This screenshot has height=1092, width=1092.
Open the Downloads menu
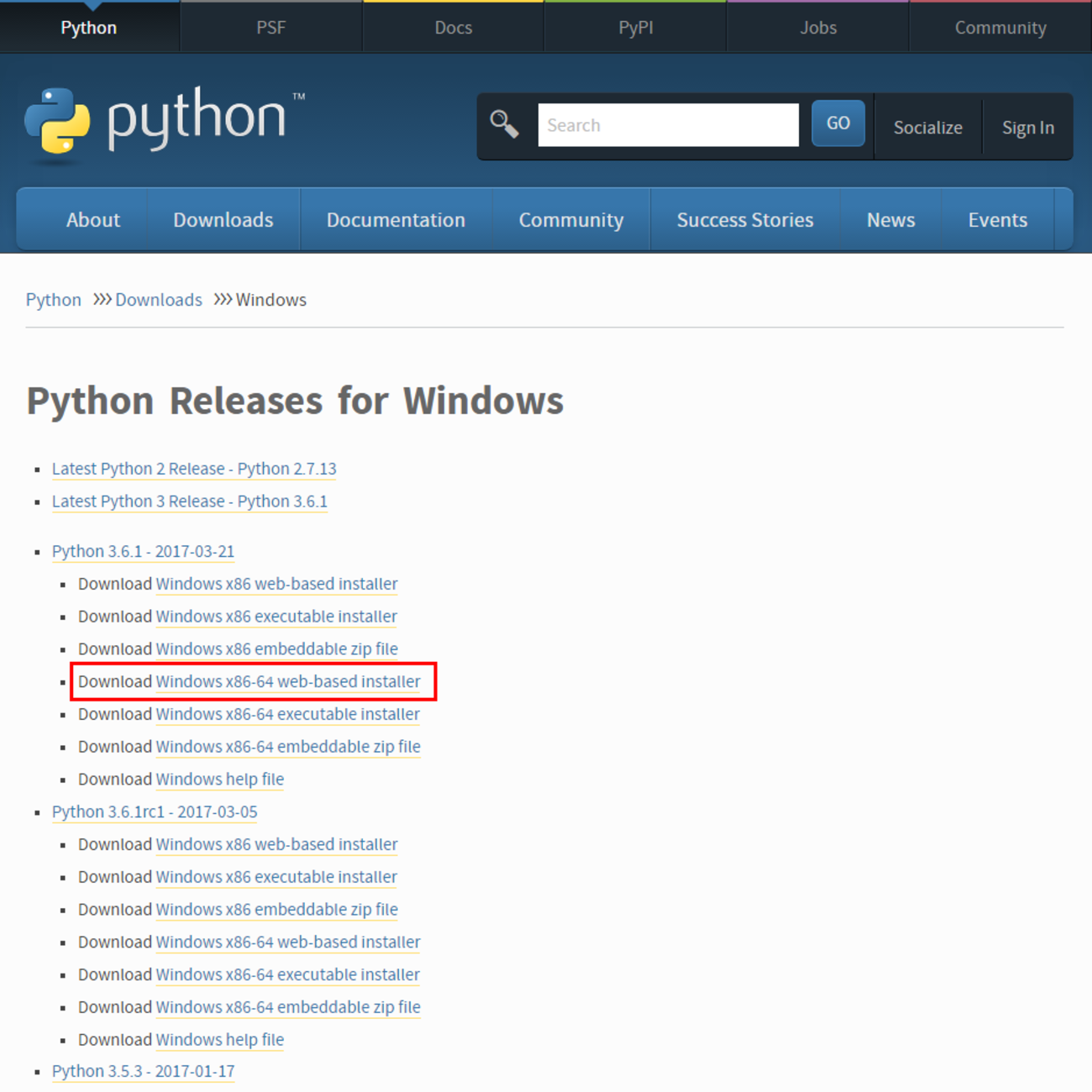(223, 219)
